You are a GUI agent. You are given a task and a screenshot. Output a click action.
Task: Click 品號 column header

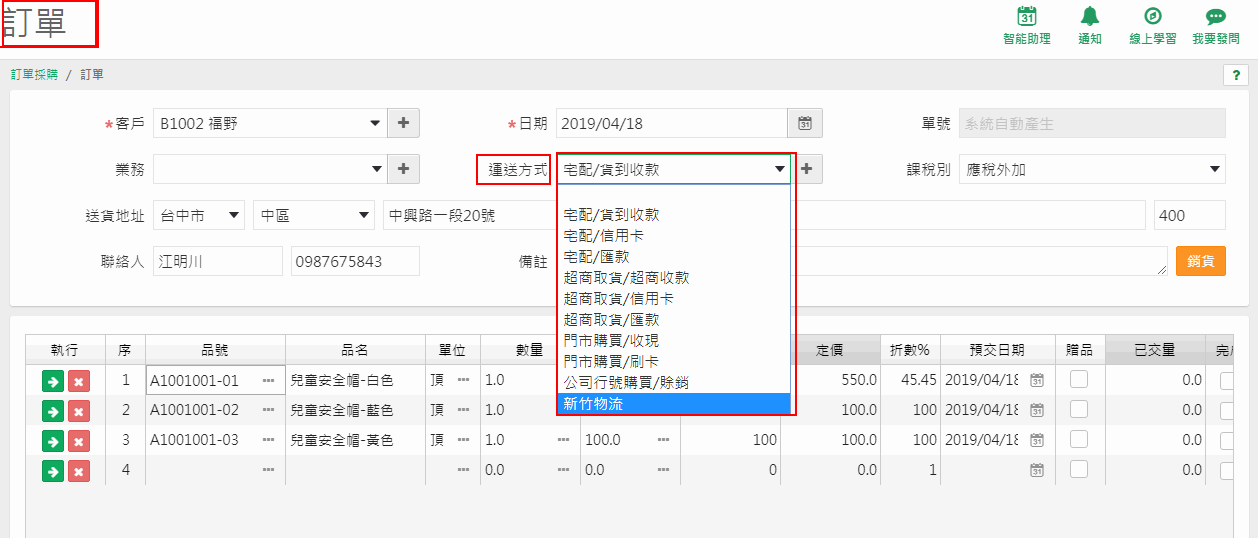pos(215,350)
